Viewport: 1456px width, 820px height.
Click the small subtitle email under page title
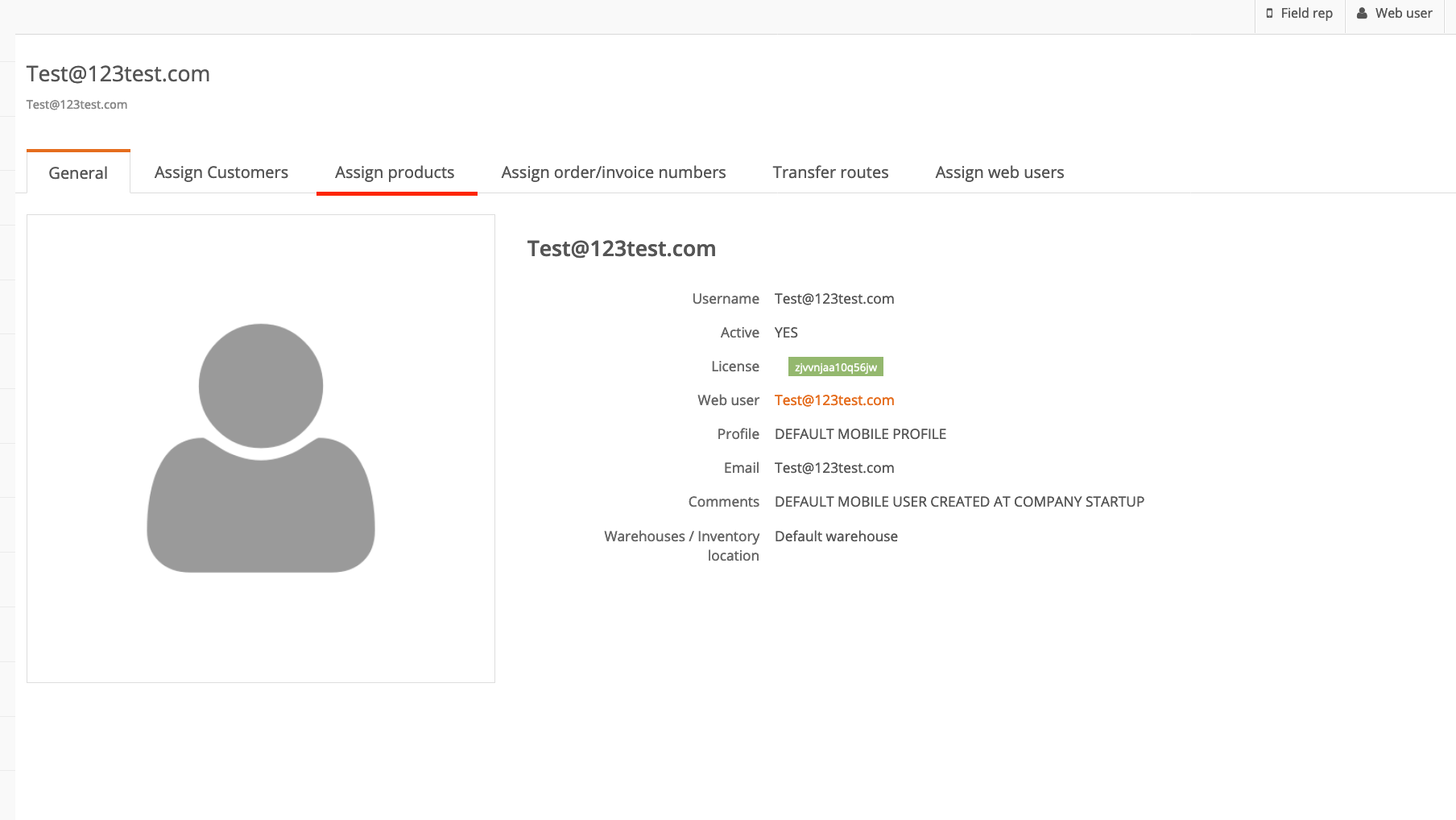77,105
